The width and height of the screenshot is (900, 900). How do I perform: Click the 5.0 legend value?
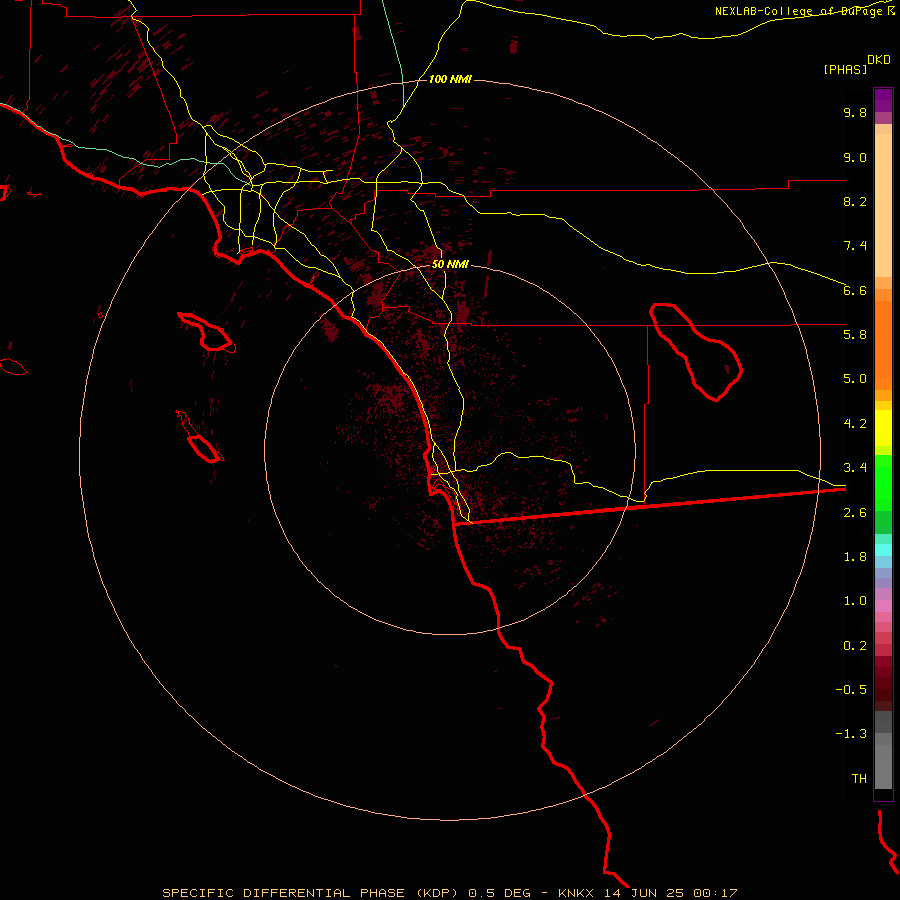855,379
